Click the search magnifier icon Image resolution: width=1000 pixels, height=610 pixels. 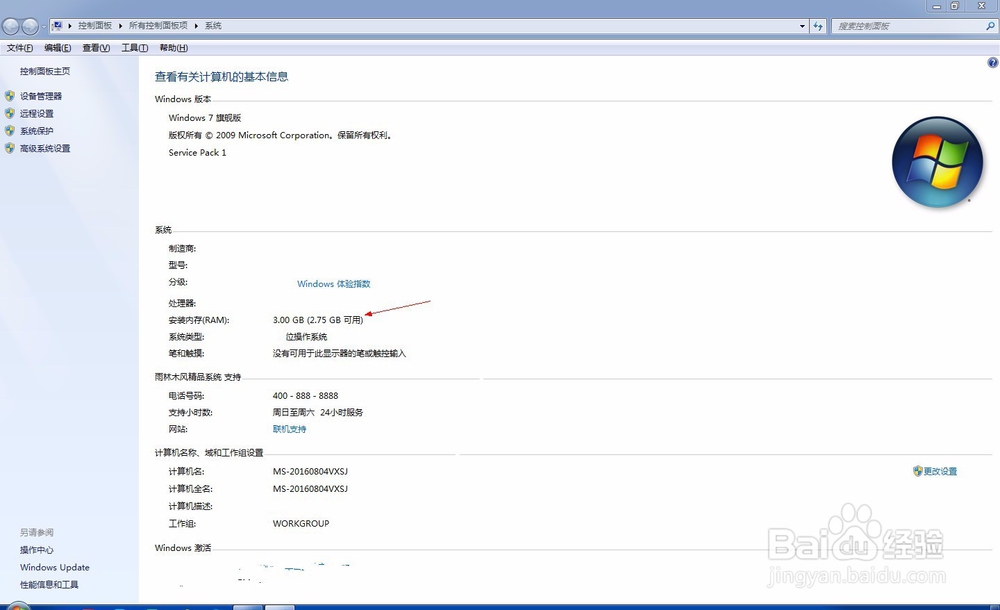click(x=990, y=26)
